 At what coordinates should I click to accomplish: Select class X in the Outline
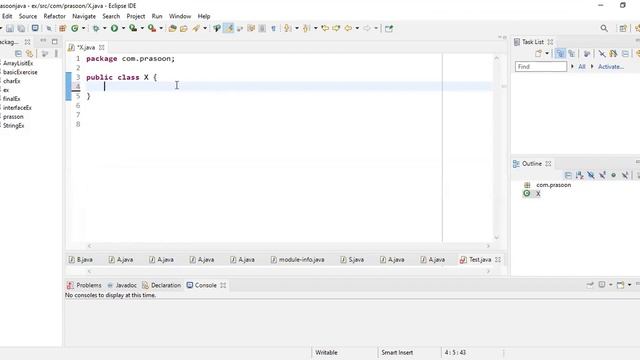[533, 193]
